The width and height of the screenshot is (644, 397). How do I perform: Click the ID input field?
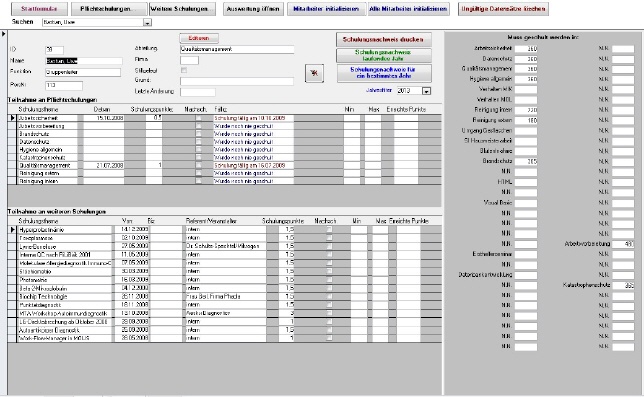click(x=54, y=50)
